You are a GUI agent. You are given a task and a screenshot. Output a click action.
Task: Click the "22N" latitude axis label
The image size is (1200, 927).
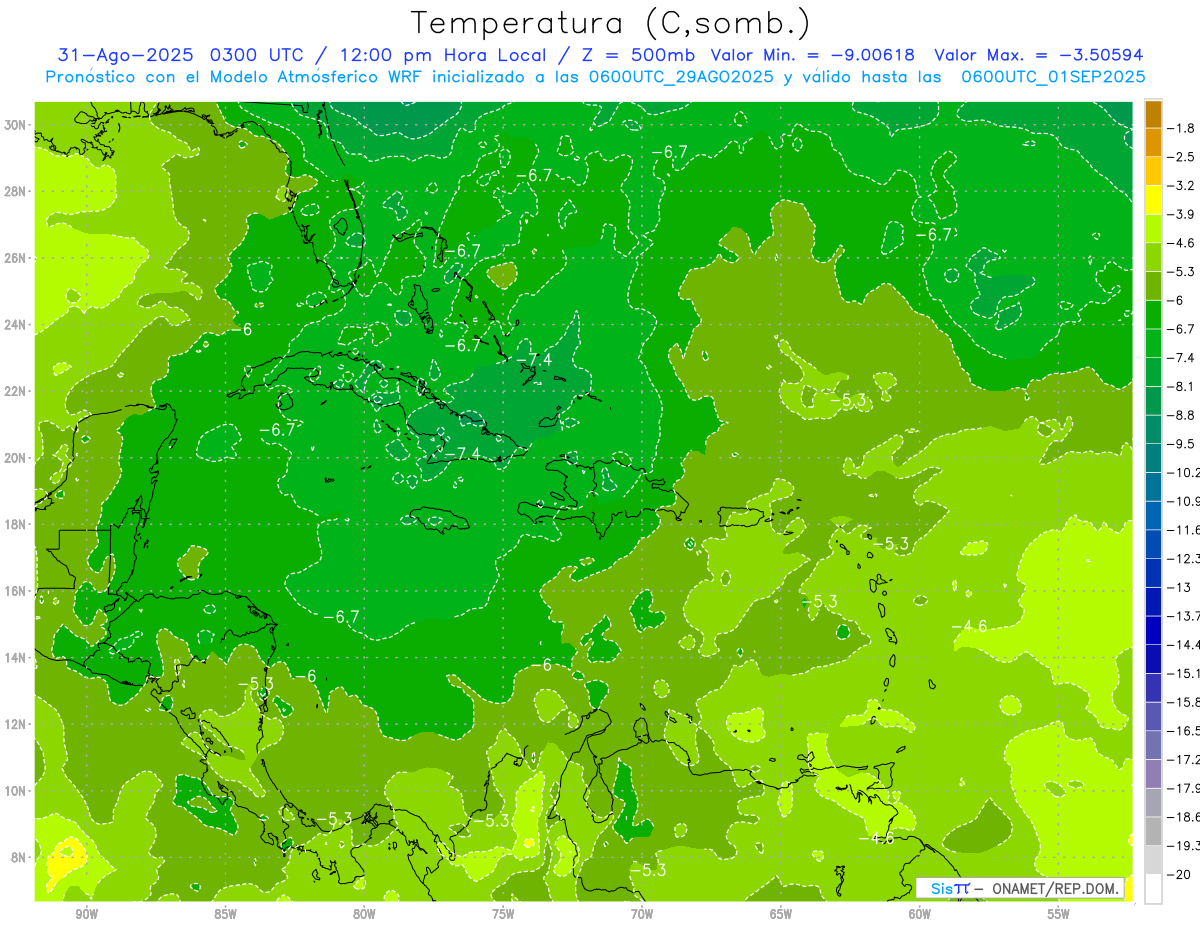16,391
